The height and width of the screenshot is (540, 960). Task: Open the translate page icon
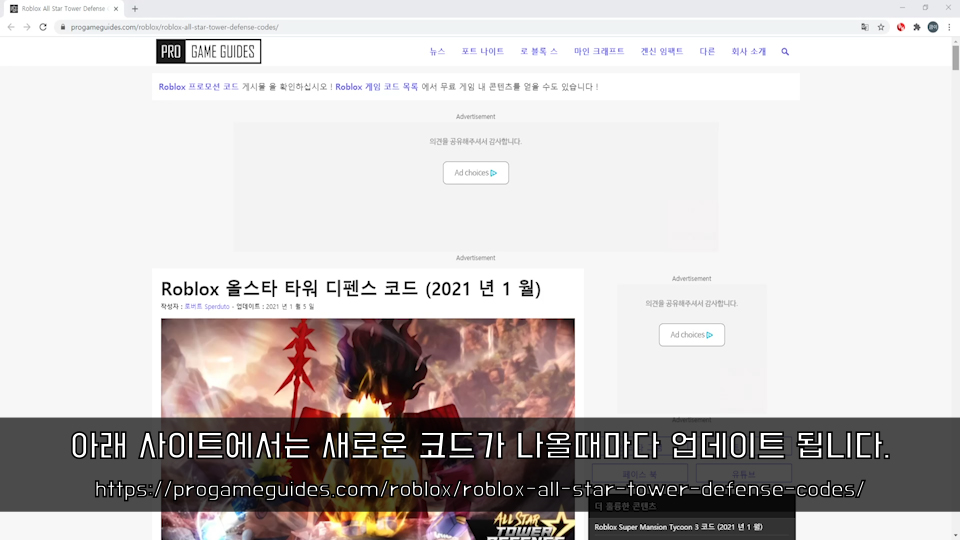[864, 27]
